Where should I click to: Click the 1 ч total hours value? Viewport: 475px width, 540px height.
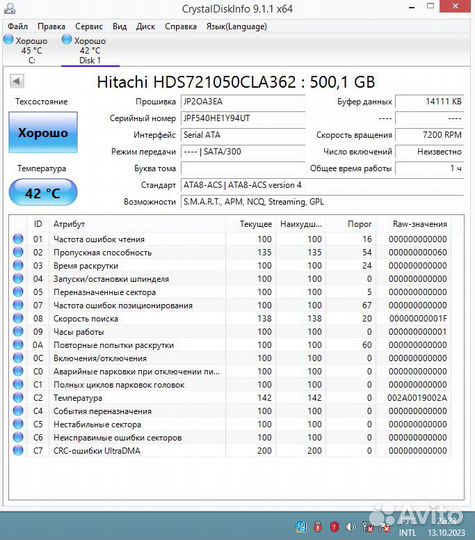point(430,168)
